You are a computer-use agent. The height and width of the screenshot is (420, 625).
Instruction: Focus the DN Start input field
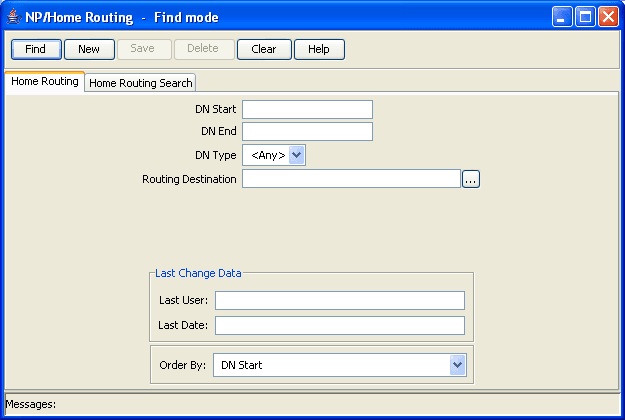click(307, 110)
